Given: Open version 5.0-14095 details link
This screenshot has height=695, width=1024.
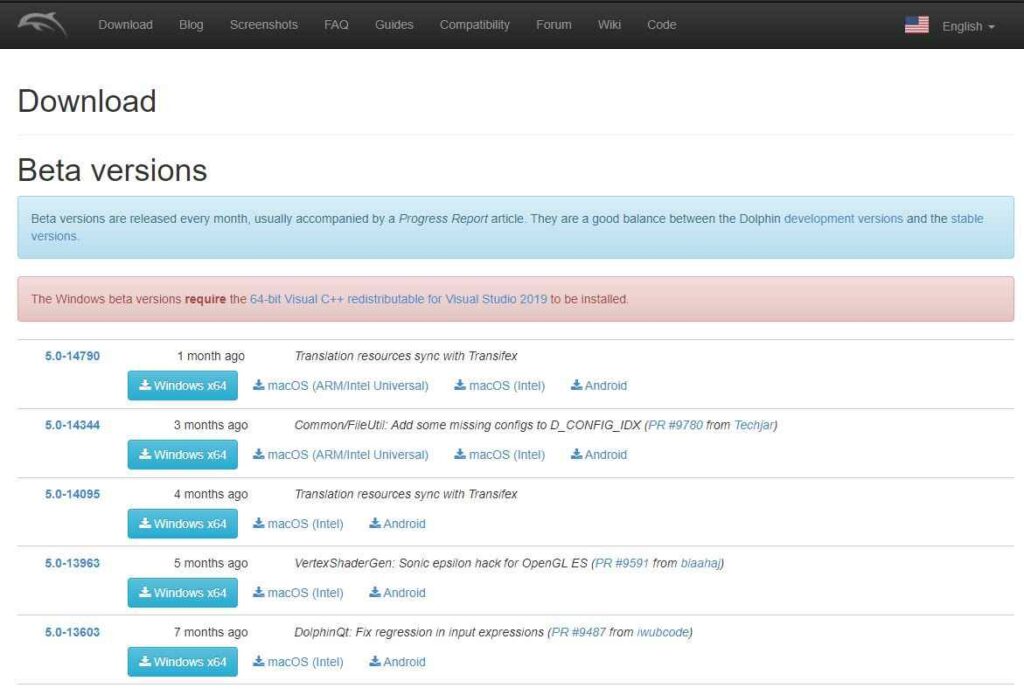Looking at the screenshot, I should (x=72, y=494).
